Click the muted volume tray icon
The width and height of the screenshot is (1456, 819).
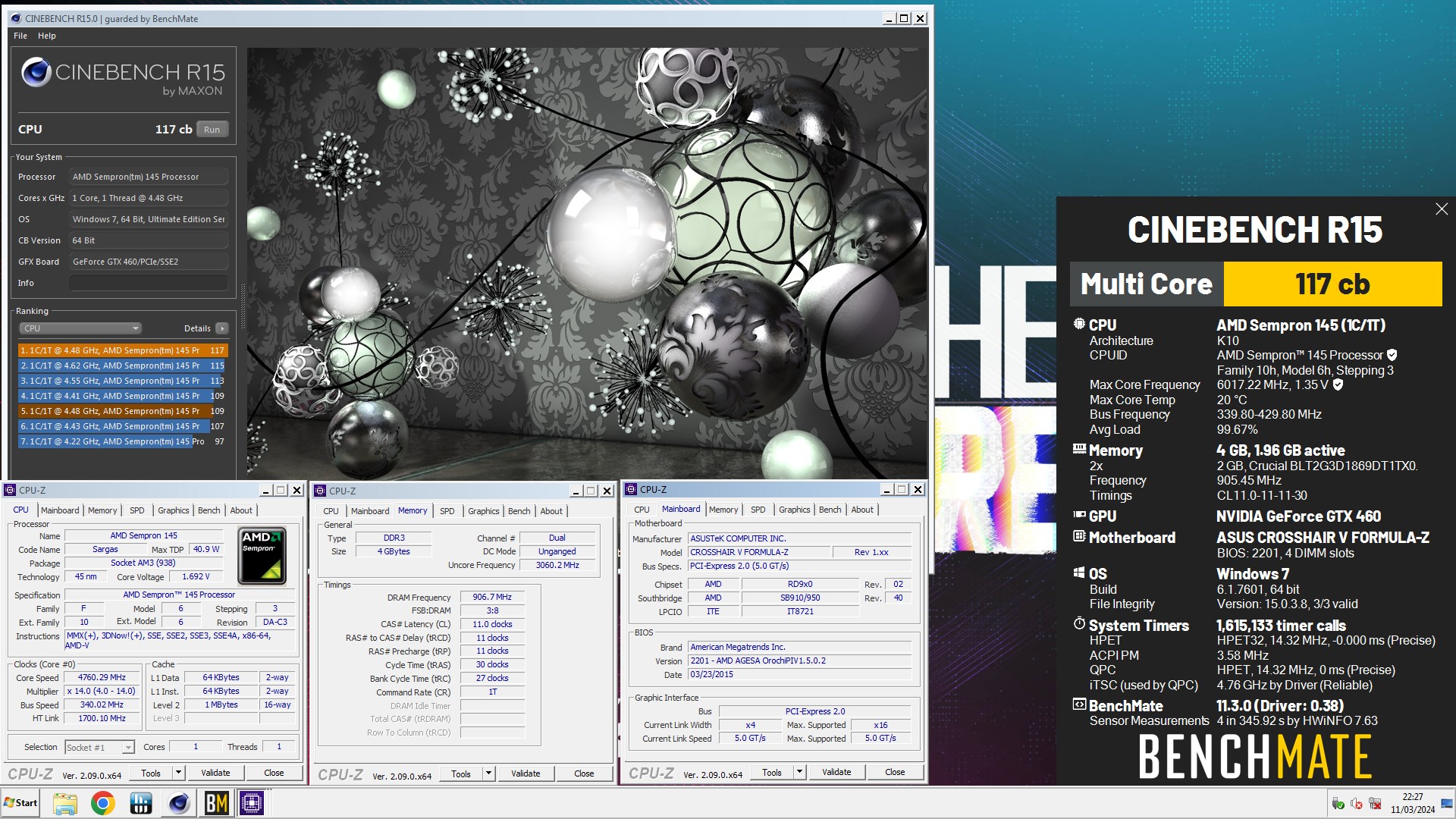[1357, 804]
